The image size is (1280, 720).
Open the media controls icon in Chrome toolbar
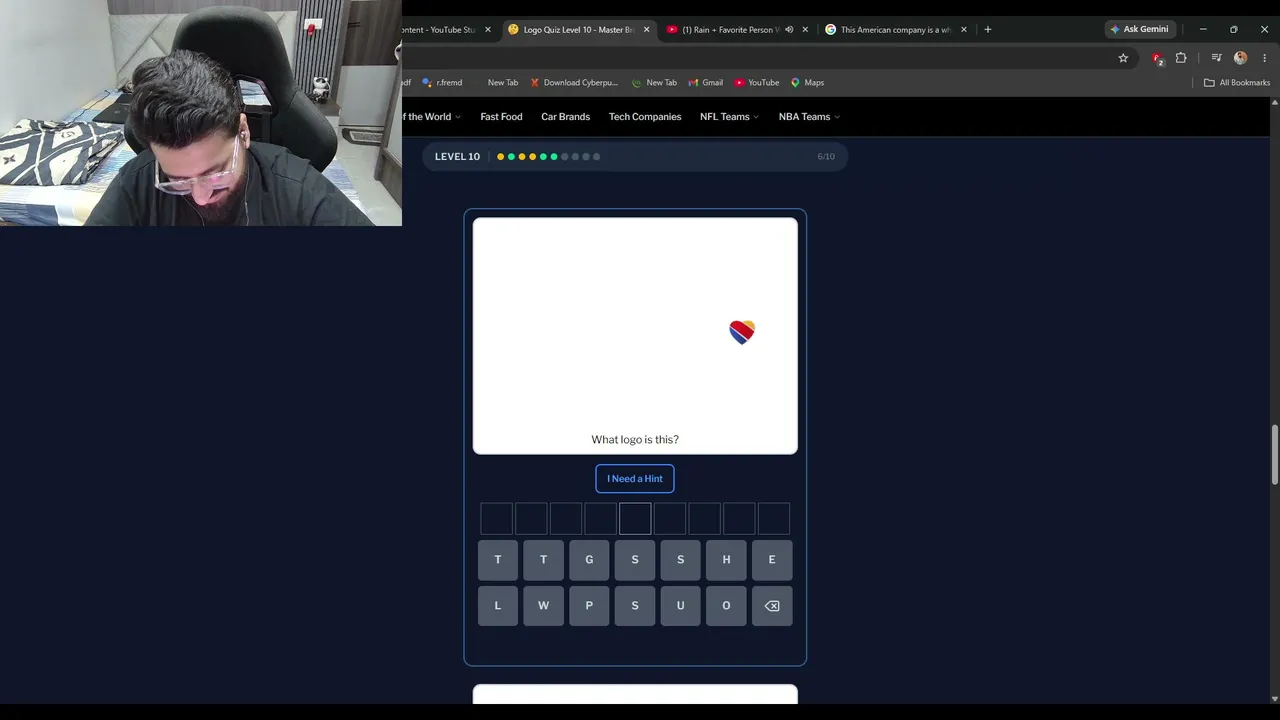click(1216, 58)
